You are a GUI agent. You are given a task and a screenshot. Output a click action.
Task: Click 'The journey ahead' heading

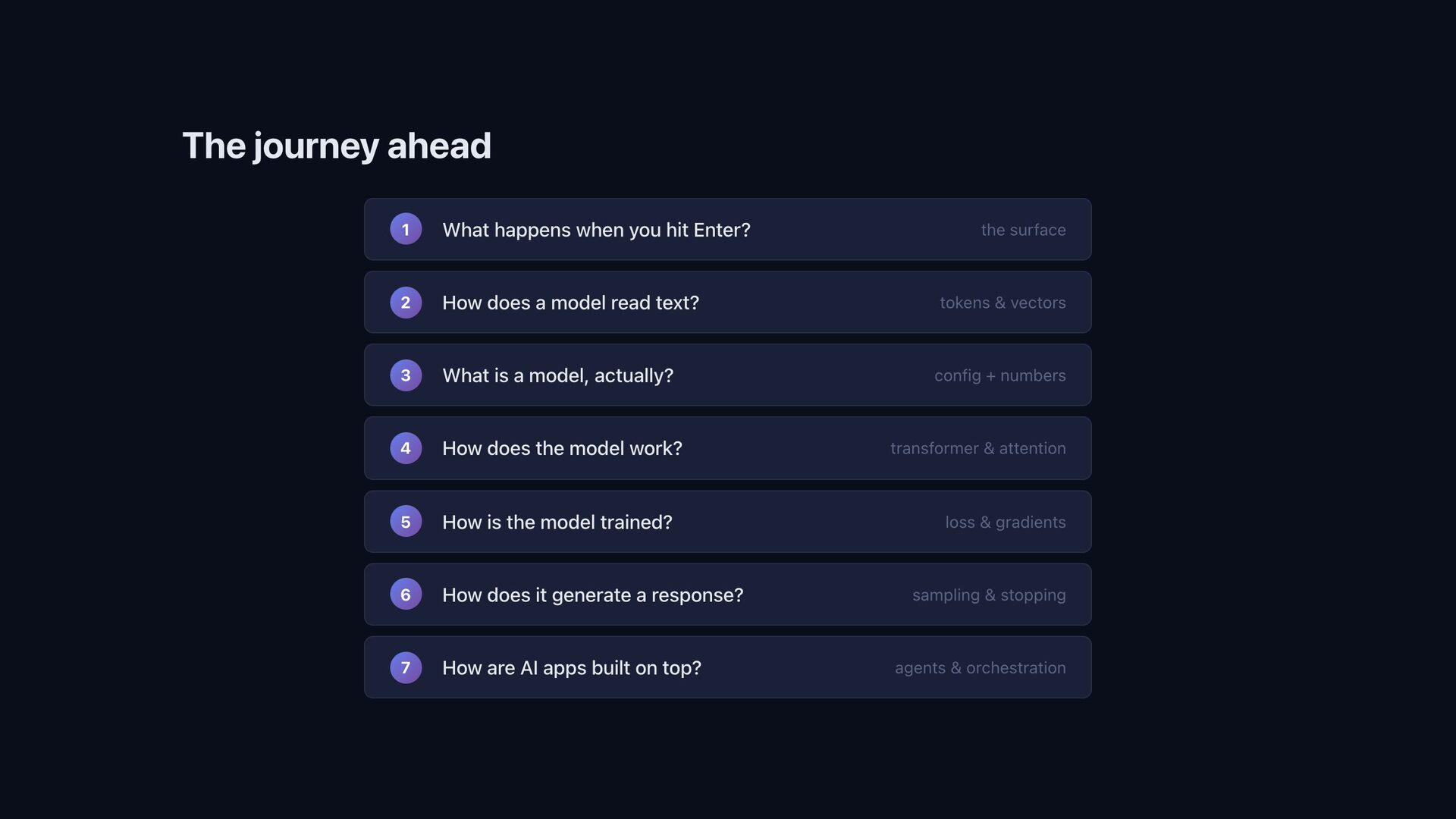[x=337, y=146]
